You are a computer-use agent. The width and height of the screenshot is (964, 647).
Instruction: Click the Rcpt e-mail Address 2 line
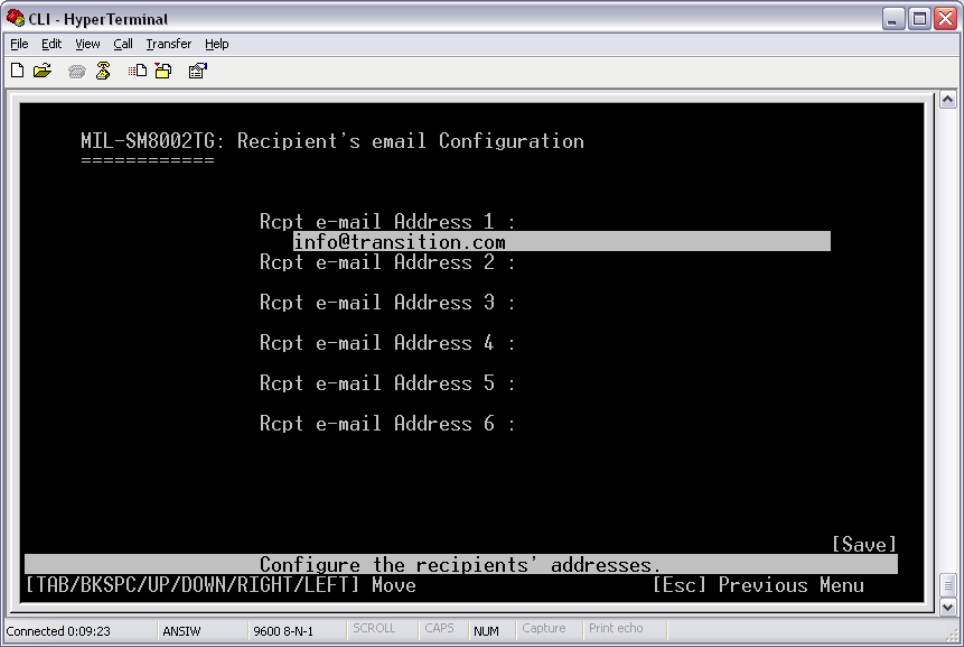tap(386, 263)
